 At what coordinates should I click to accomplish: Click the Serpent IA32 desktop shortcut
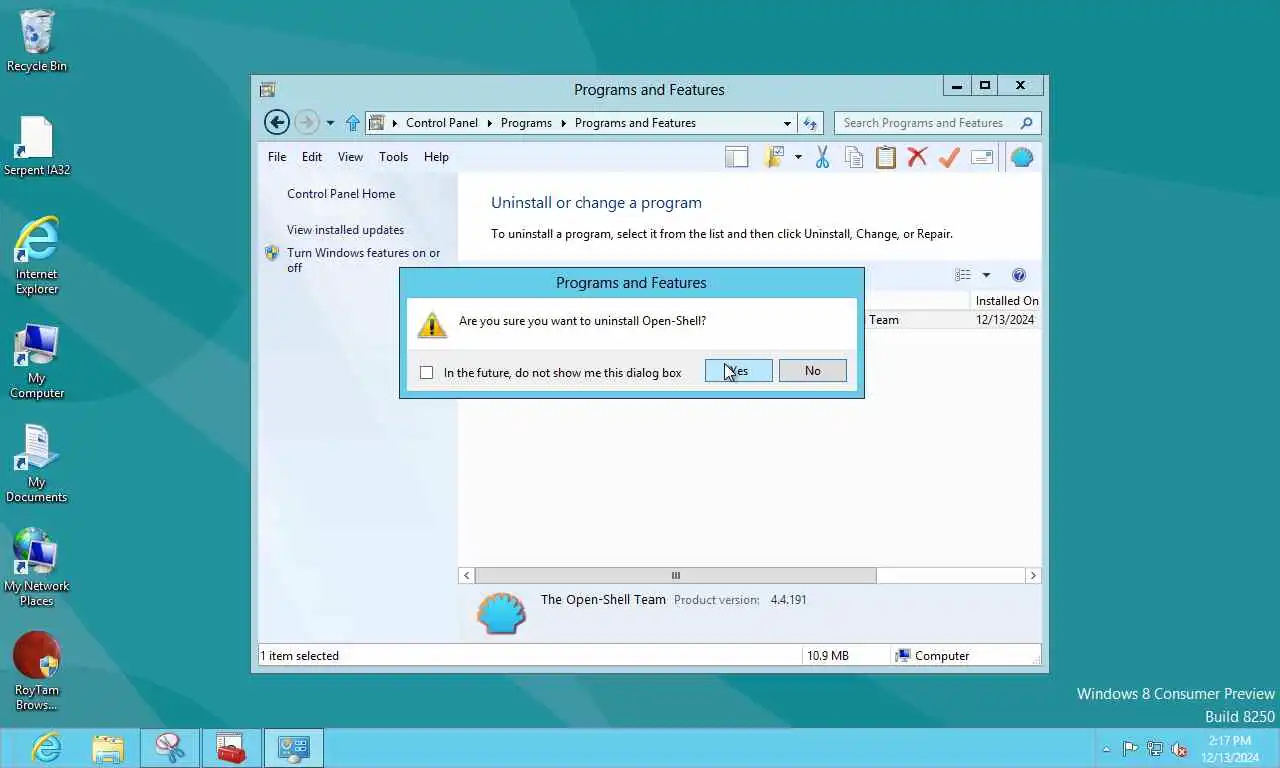[37, 146]
